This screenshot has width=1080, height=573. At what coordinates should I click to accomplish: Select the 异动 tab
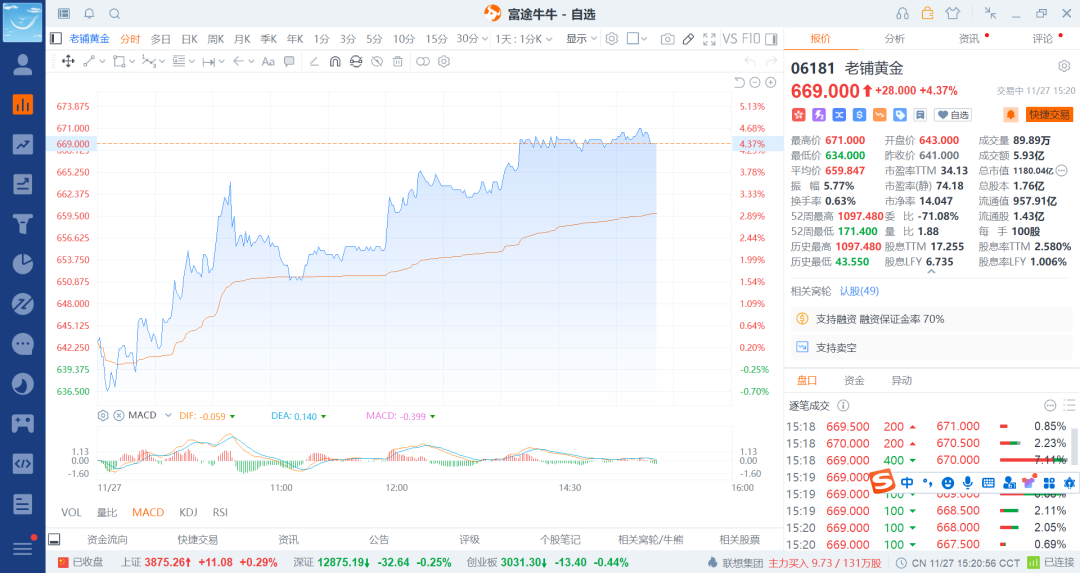(902, 380)
